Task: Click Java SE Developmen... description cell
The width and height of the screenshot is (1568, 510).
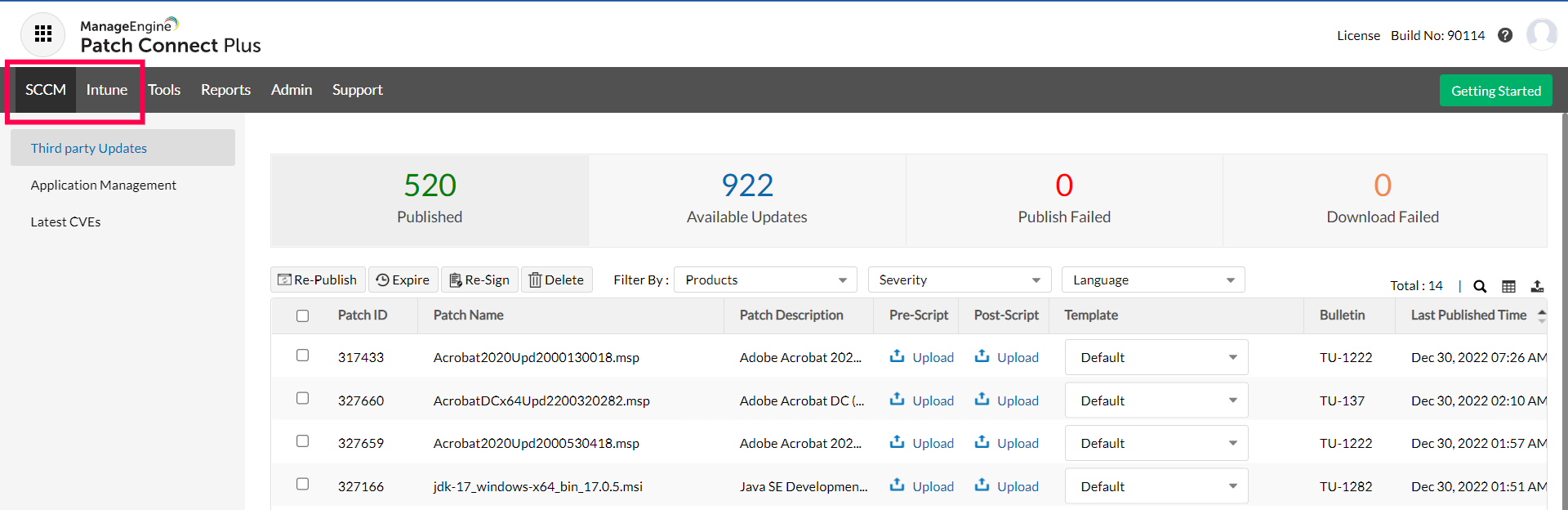Action: tap(804, 486)
